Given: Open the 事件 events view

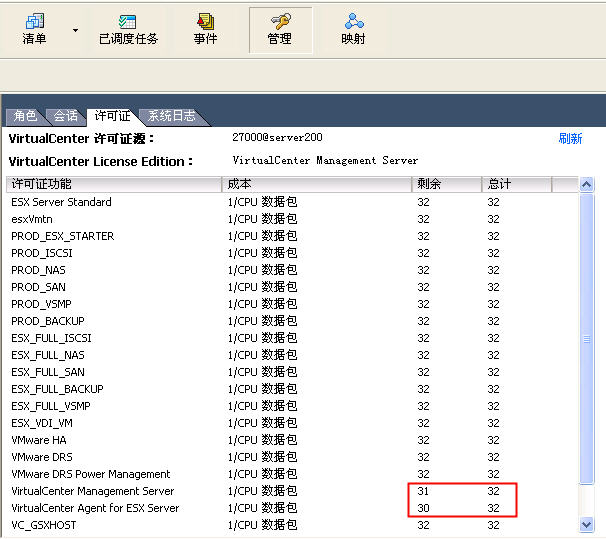Looking at the screenshot, I should point(205,29).
